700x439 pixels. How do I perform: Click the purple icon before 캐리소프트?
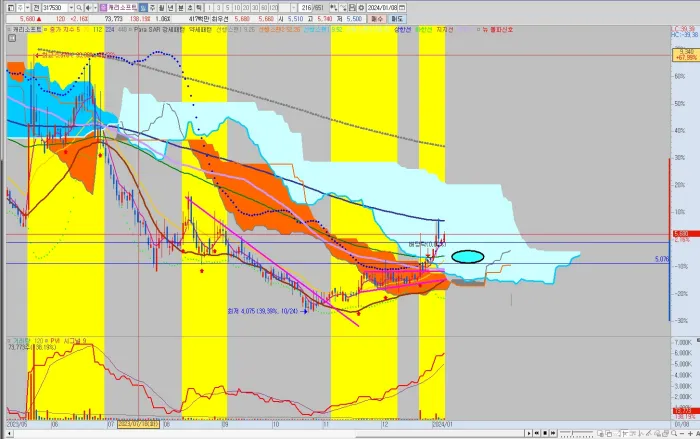click(104, 8)
